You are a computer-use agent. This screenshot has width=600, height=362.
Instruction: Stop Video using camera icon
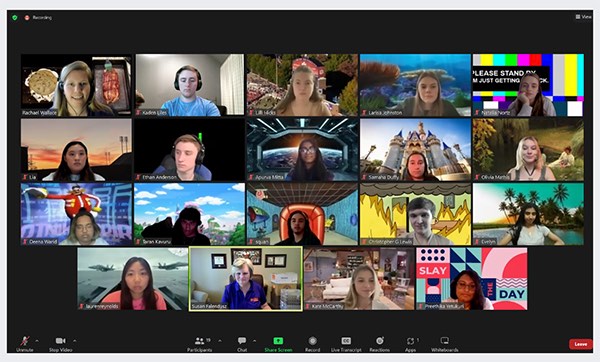(x=60, y=343)
